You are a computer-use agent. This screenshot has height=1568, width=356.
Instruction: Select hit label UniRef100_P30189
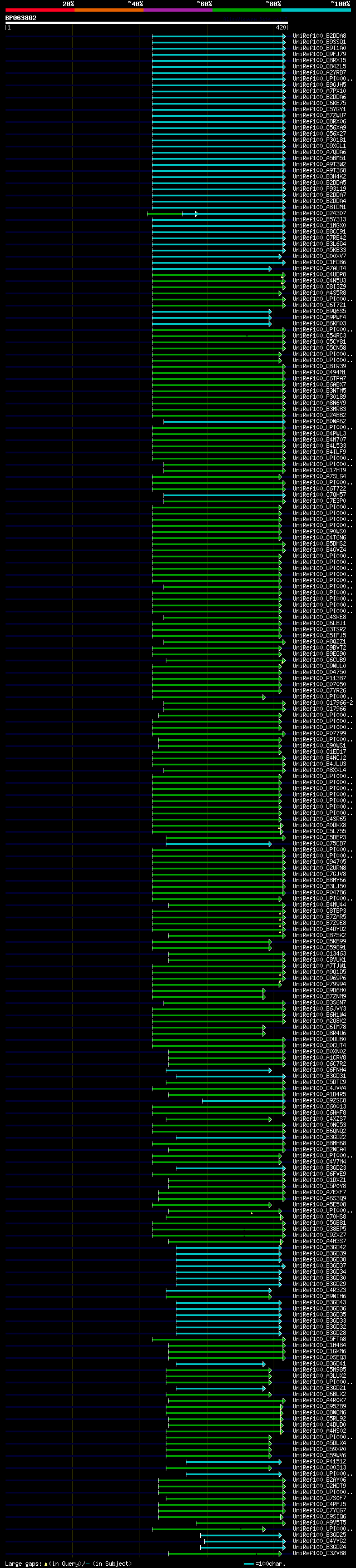tap(319, 397)
